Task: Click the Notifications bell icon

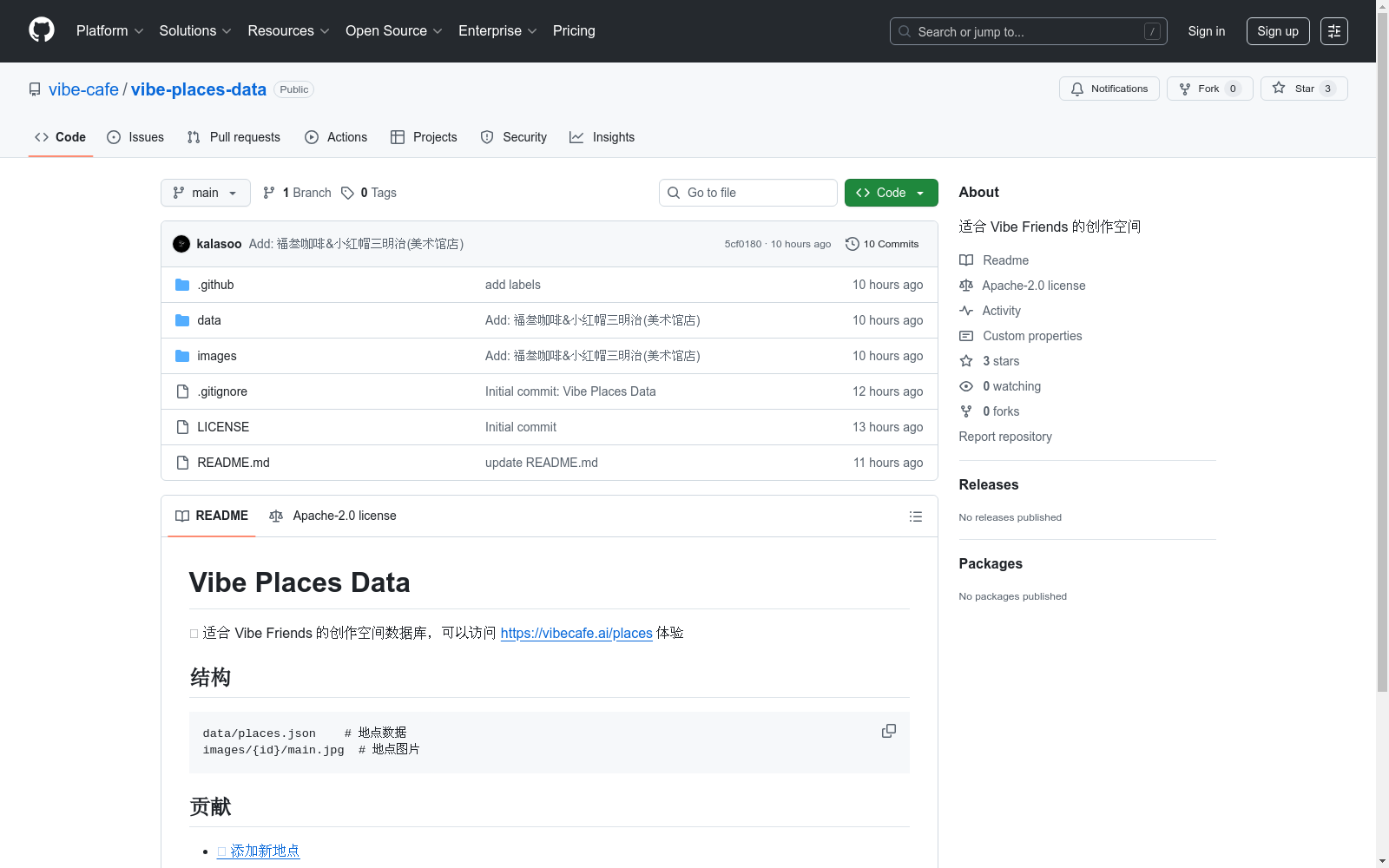Action: click(1077, 89)
